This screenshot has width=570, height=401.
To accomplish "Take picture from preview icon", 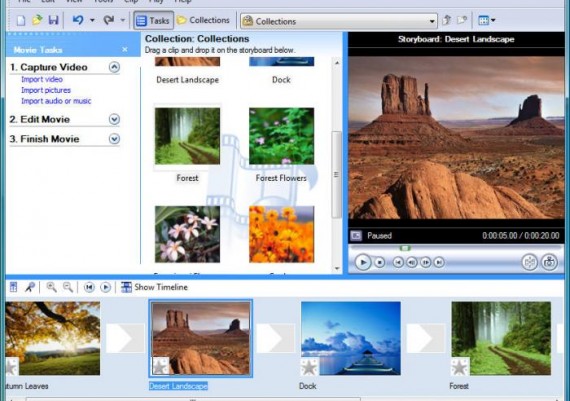I will pos(549,262).
